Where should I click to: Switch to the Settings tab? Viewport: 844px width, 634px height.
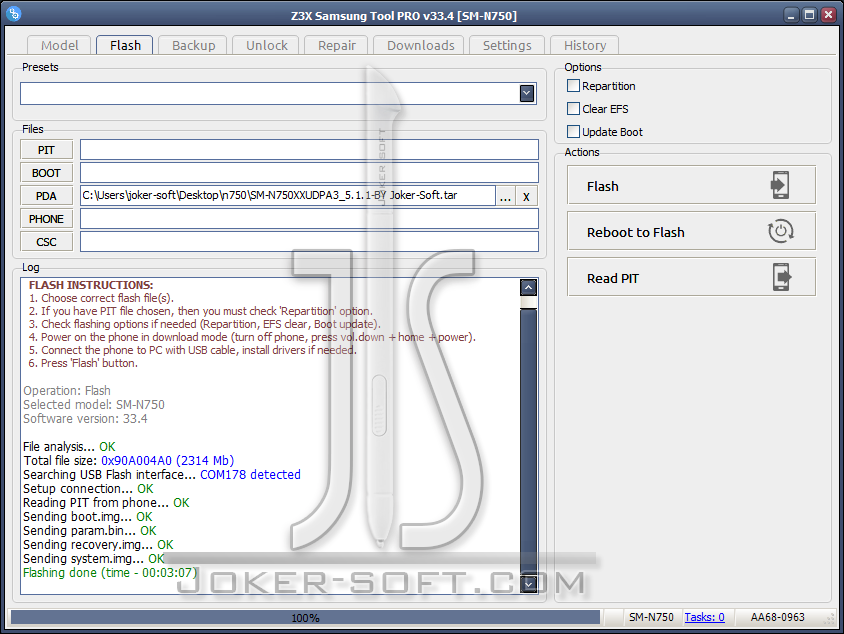(507, 45)
